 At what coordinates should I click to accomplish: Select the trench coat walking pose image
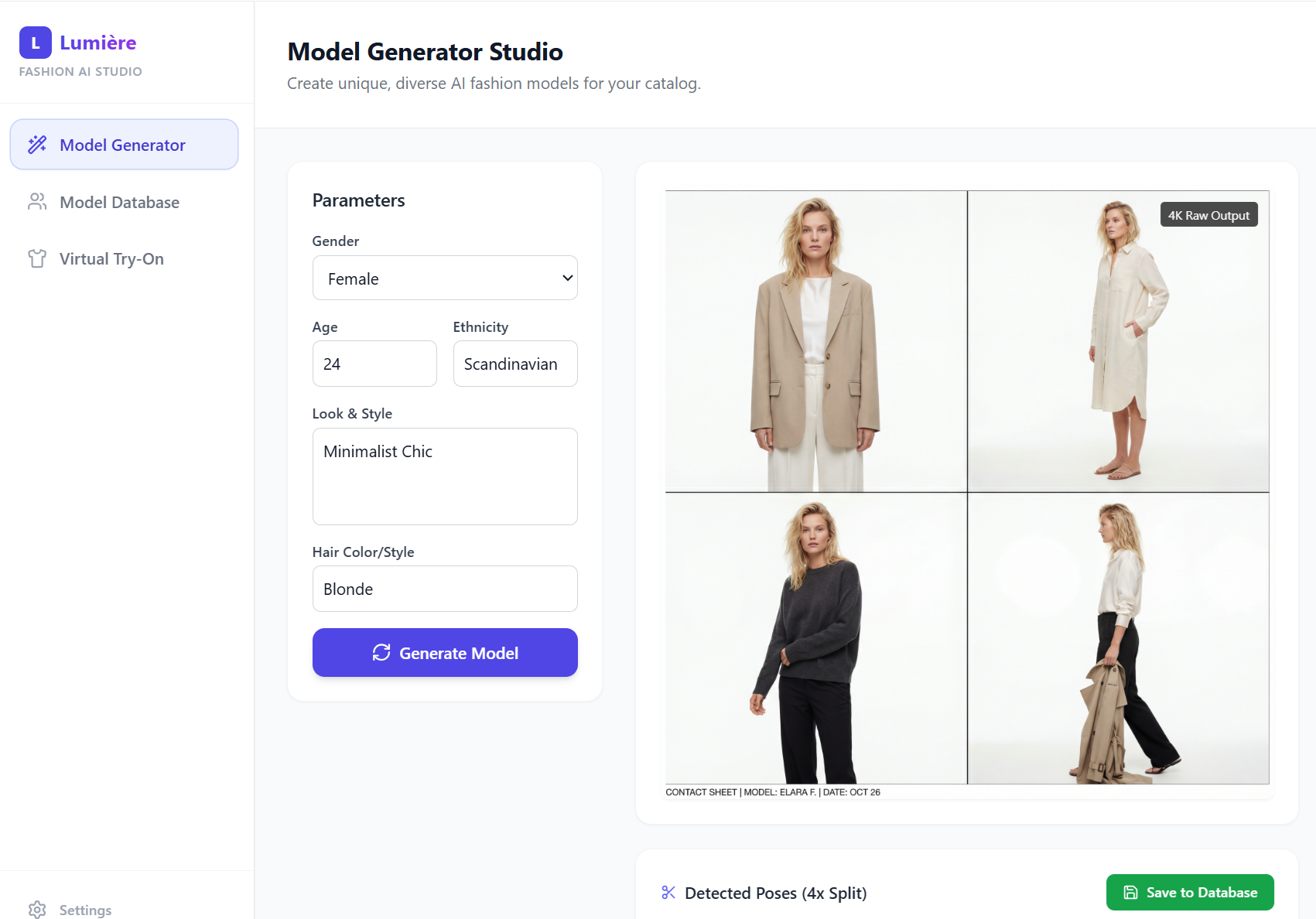pos(1119,638)
